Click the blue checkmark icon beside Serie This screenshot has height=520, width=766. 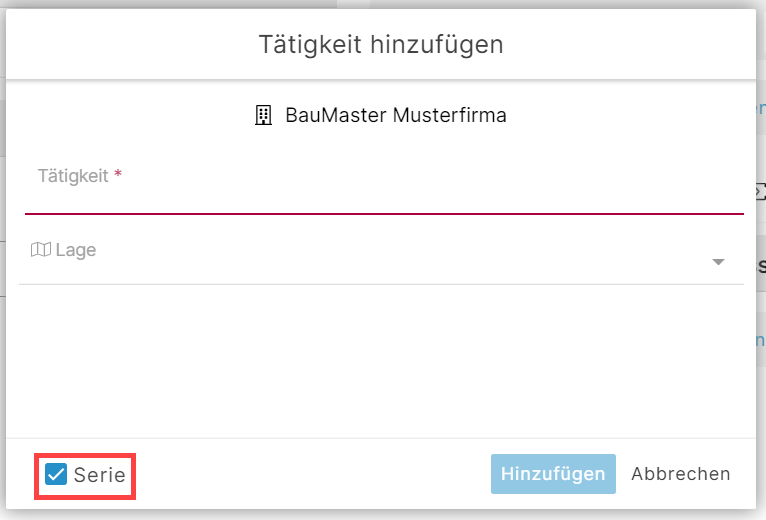tap(56, 474)
